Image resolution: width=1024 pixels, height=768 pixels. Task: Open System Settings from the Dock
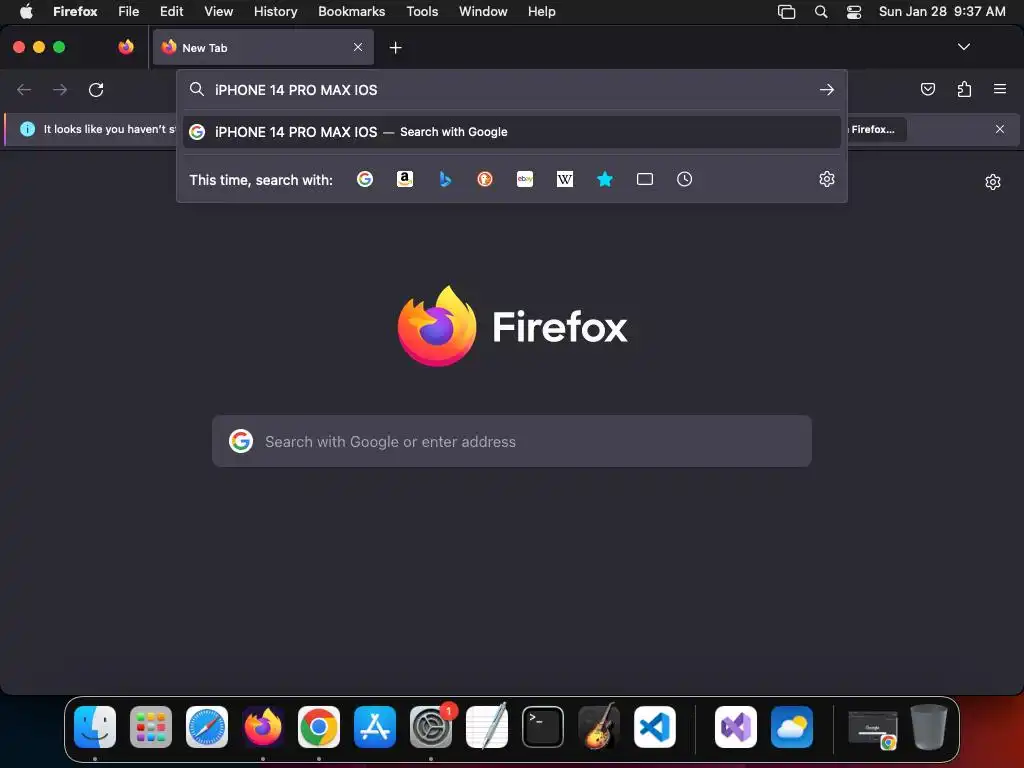431,727
